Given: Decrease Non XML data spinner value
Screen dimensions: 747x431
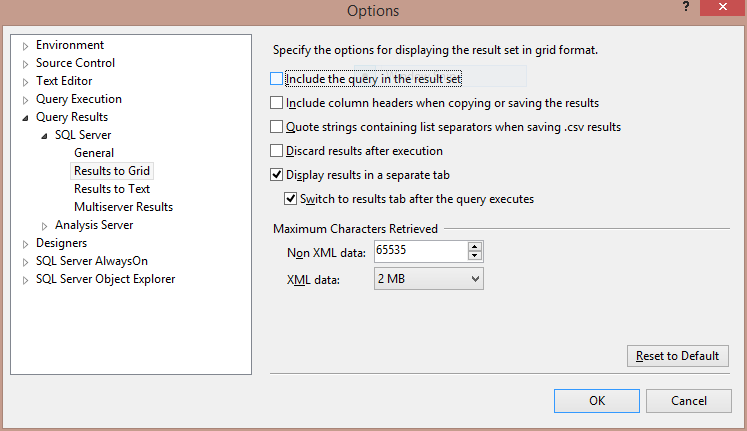Looking at the screenshot, I should tap(474, 256).
